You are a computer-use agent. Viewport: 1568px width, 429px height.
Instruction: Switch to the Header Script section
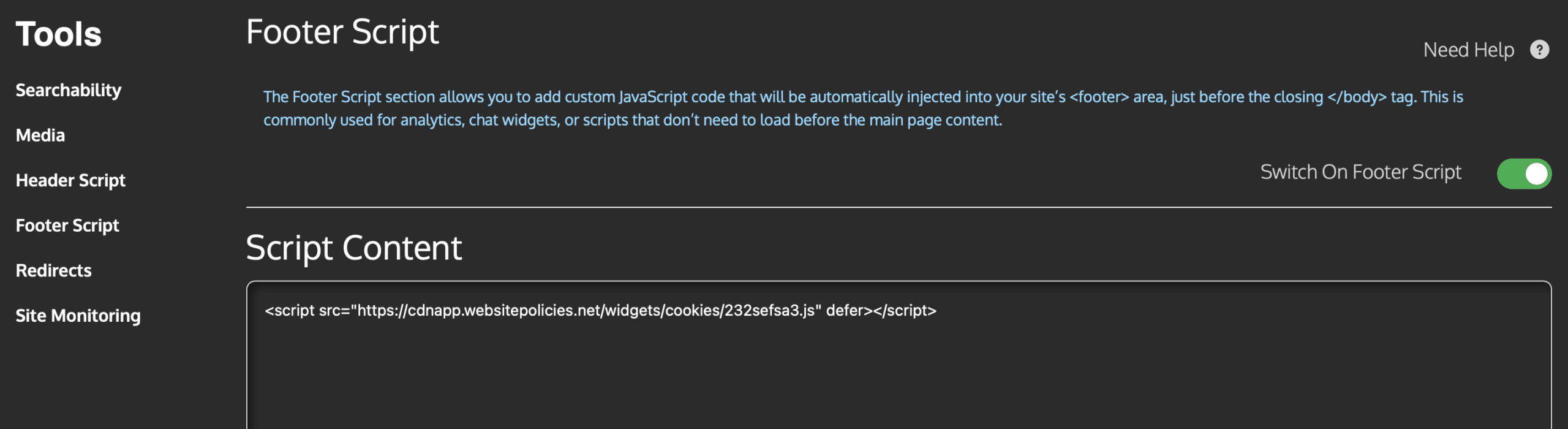[70, 180]
